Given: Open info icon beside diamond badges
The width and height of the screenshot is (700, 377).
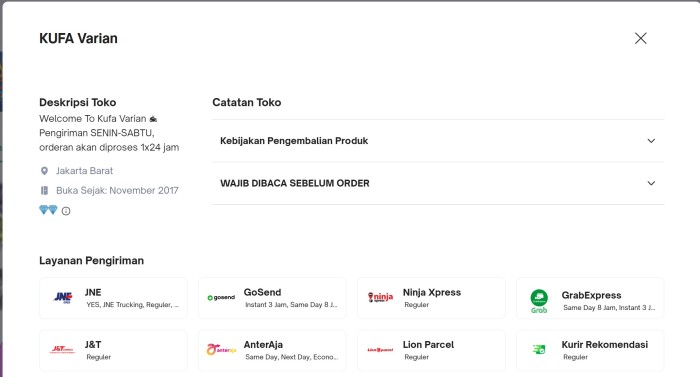Looking at the screenshot, I should point(66,211).
